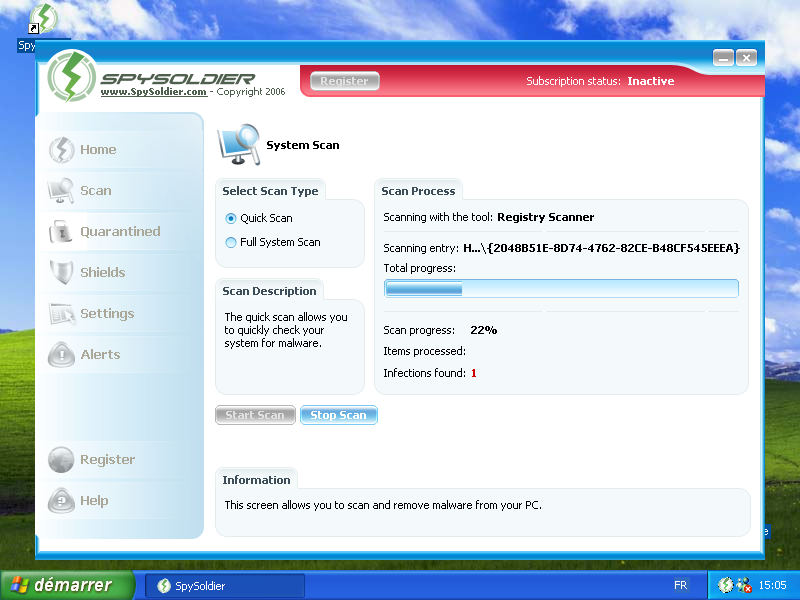800x600 pixels.
Task: Click the Registry Scanner tool name
Action: click(545, 217)
